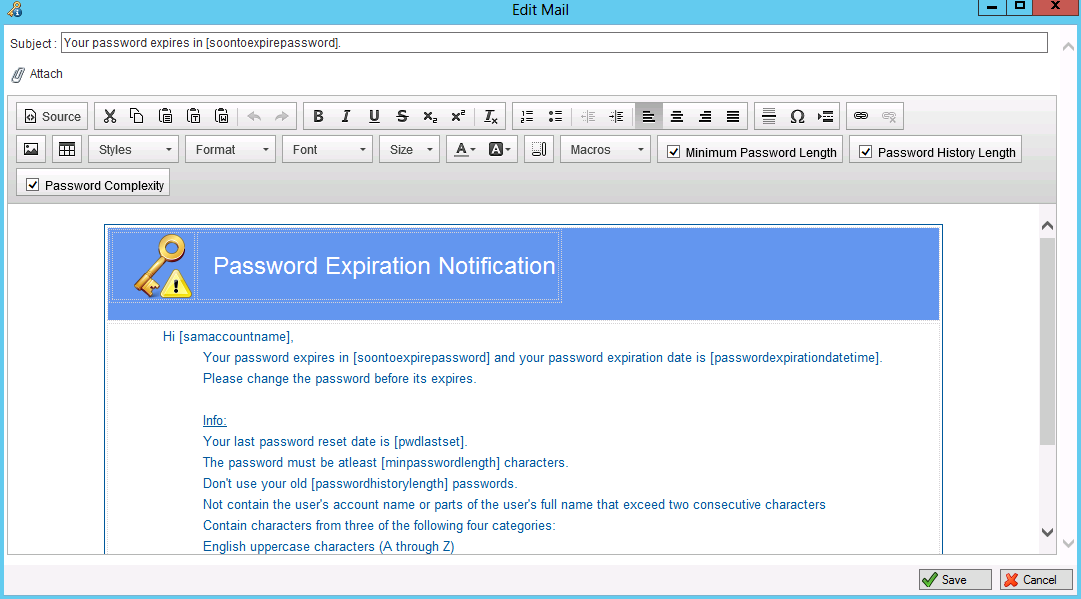Insert a page break
1081x599 pixels.
[x=825, y=116]
